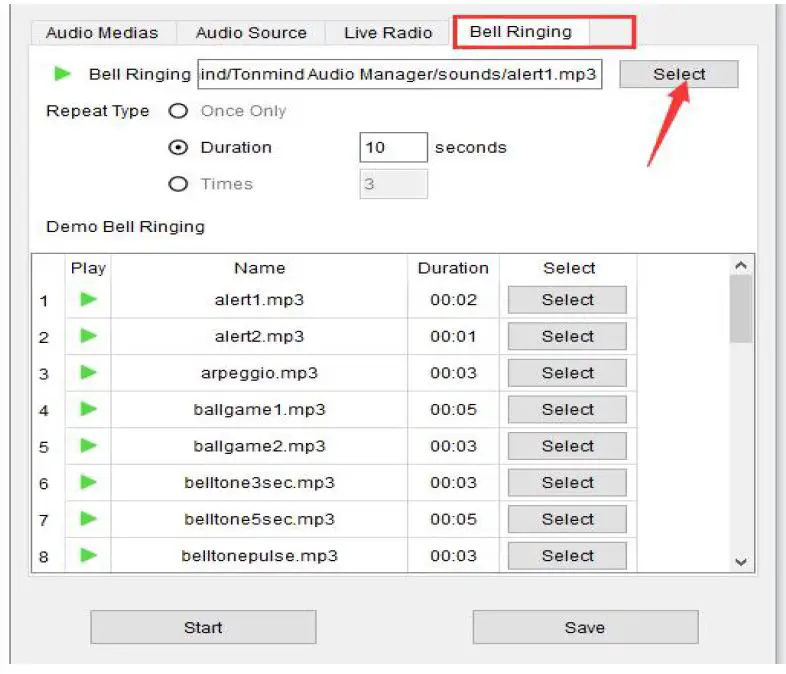Play the alert2.mp3 demo sound
786x674 pixels.
(x=88, y=336)
